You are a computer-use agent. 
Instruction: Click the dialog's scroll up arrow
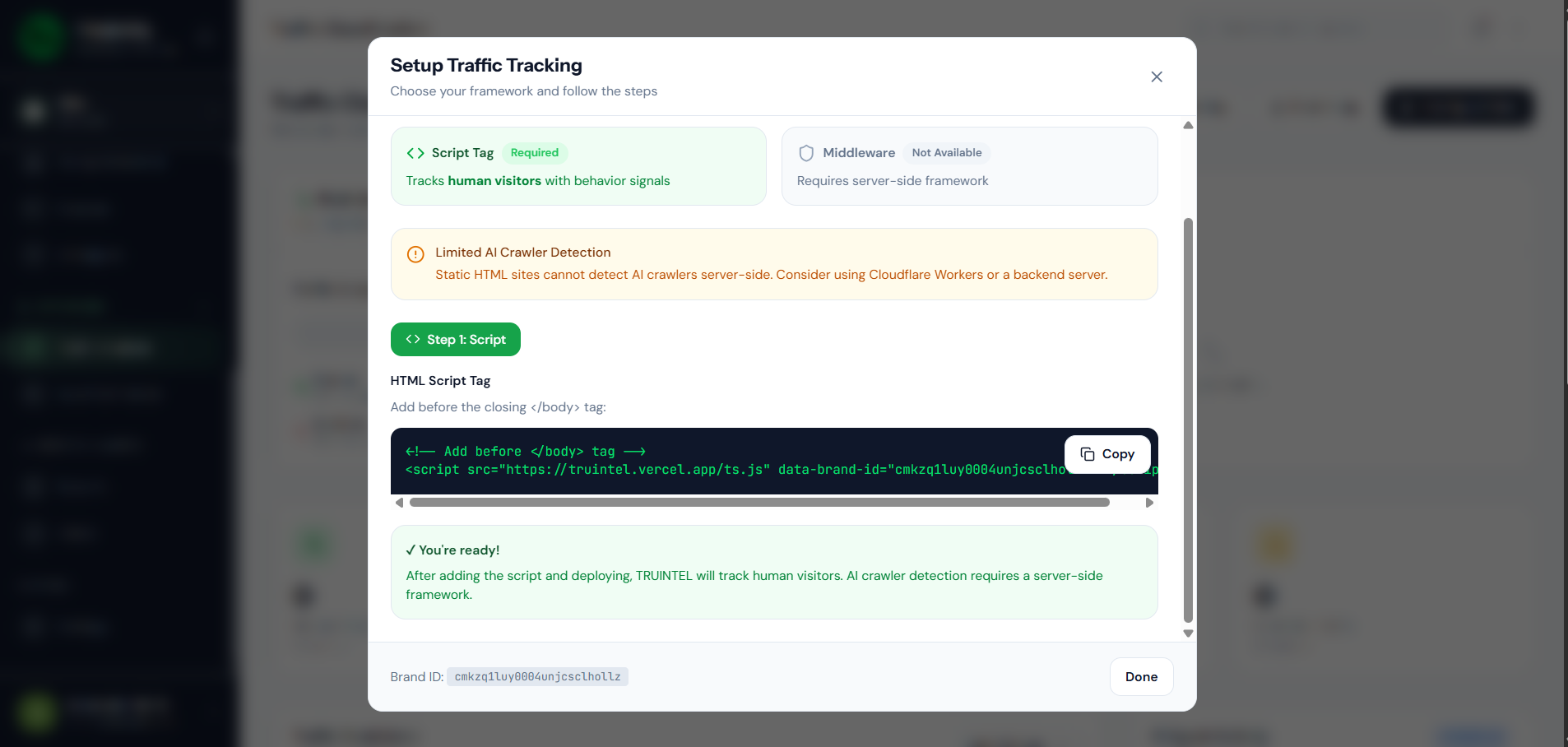point(1187,126)
